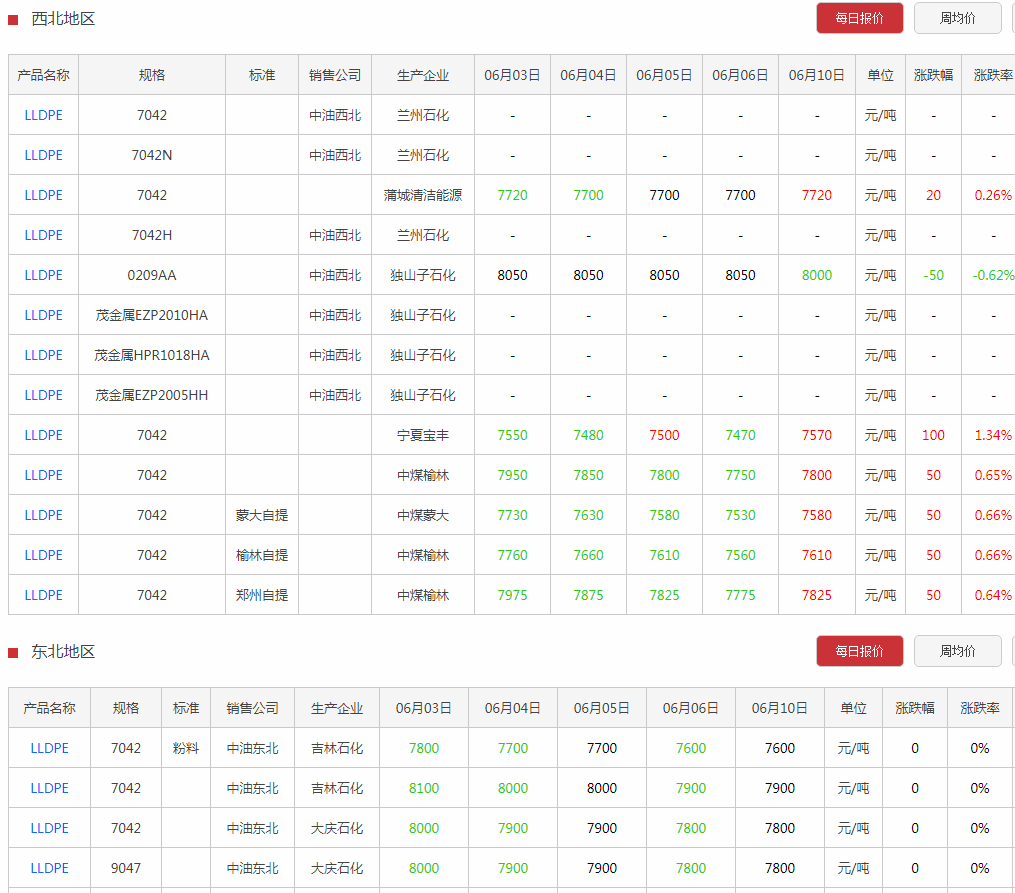Image resolution: width=1015 pixels, height=893 pixels.
Task: Open LLDPE link for 茂金属HPR1018HA row
Action: coord(43,356)
